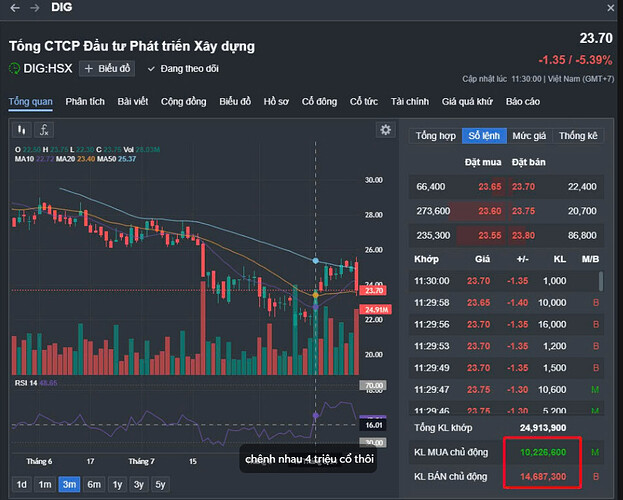Click the 16.01 RSI value label
Image resolution: width=623 pixels, height=500 pixels.
[x=373, y=424]
